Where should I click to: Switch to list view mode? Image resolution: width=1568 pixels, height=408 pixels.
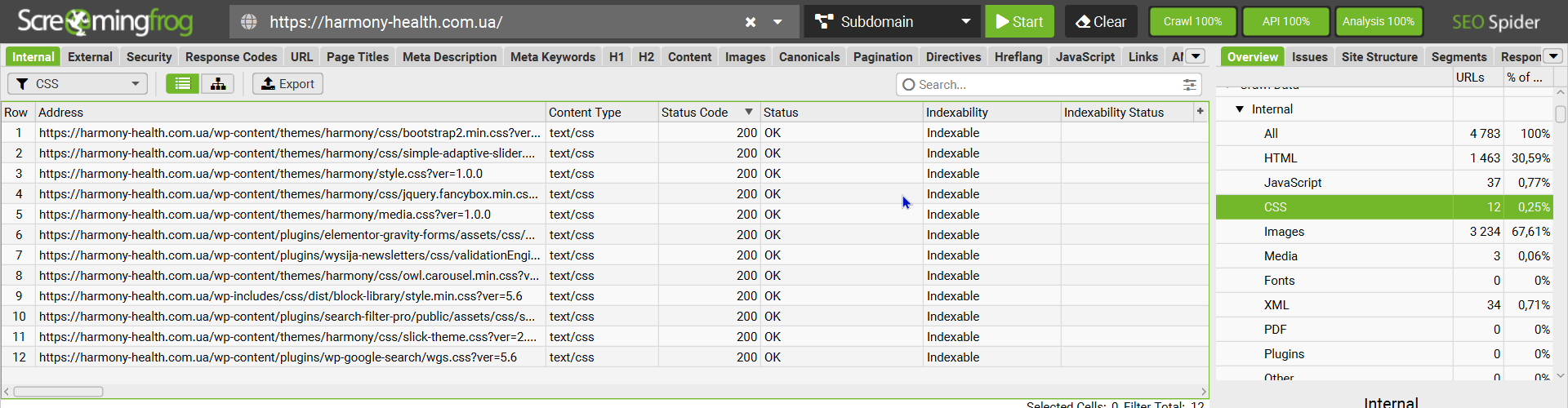(183, 84)
